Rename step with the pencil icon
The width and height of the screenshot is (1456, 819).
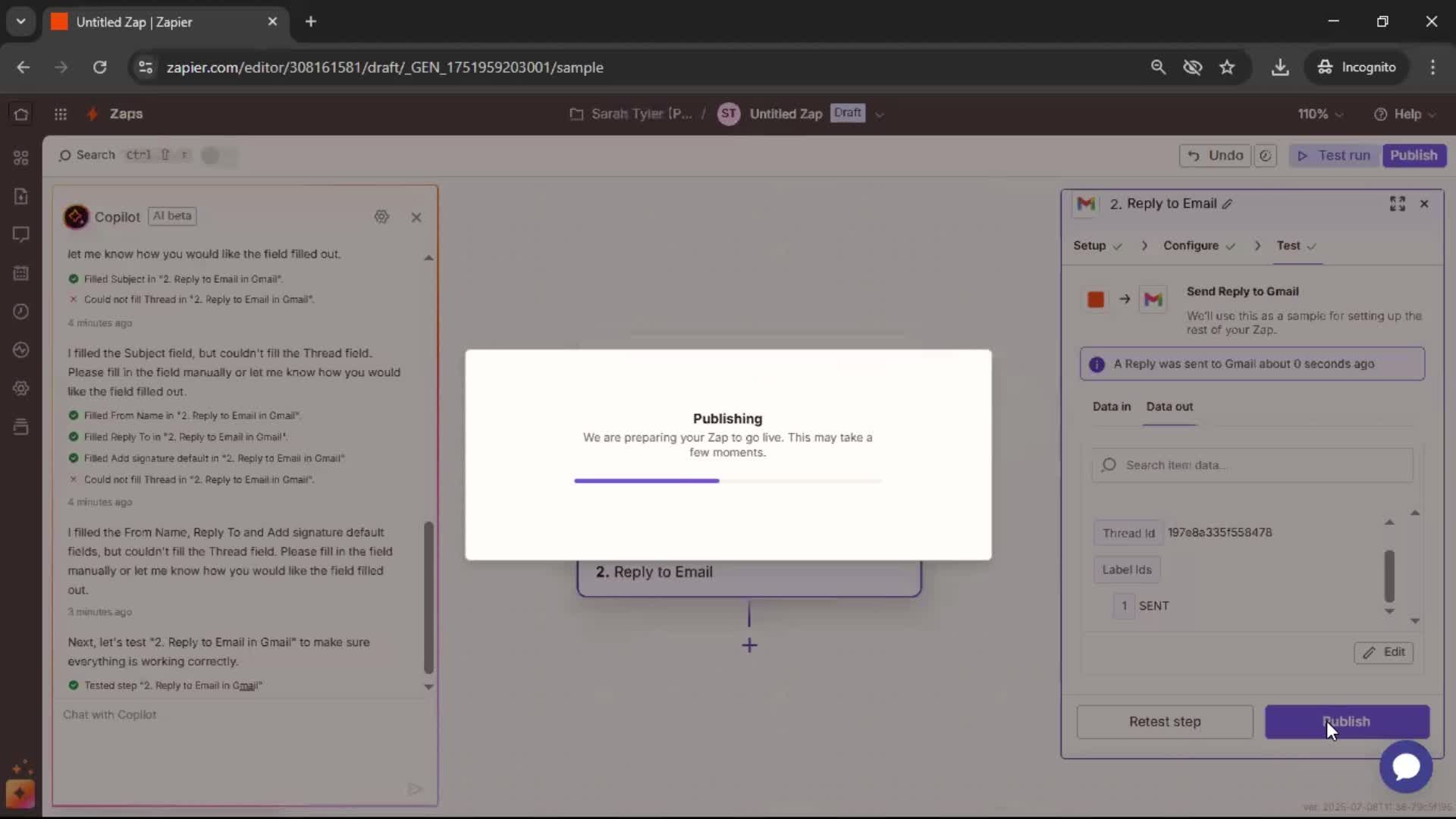pos(1228,204)
